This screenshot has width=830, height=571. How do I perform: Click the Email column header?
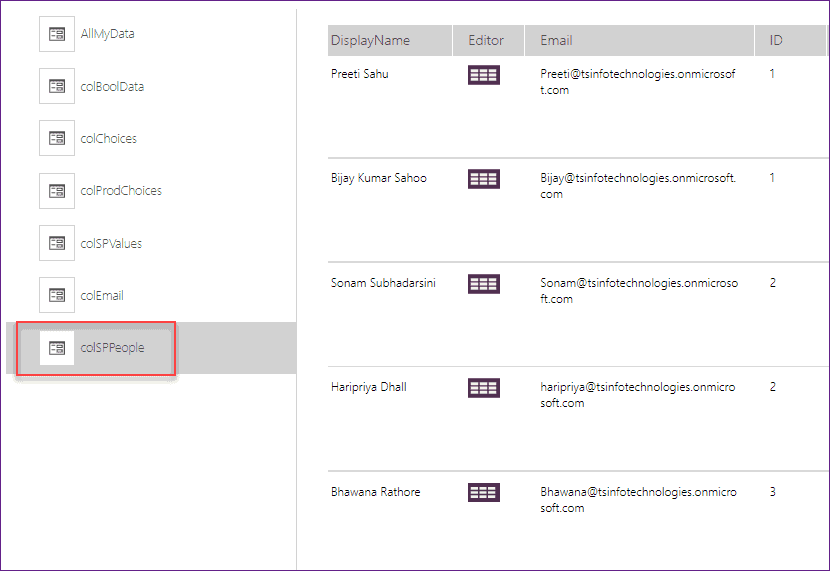(x=639, y=40)
